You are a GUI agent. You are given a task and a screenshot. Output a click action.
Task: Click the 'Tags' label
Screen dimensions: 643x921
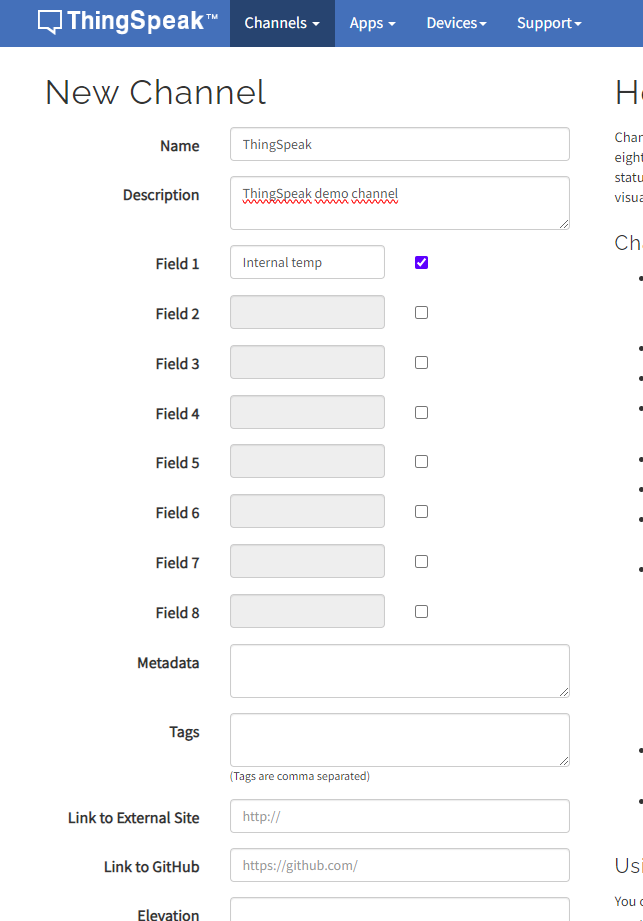(184, 732)
